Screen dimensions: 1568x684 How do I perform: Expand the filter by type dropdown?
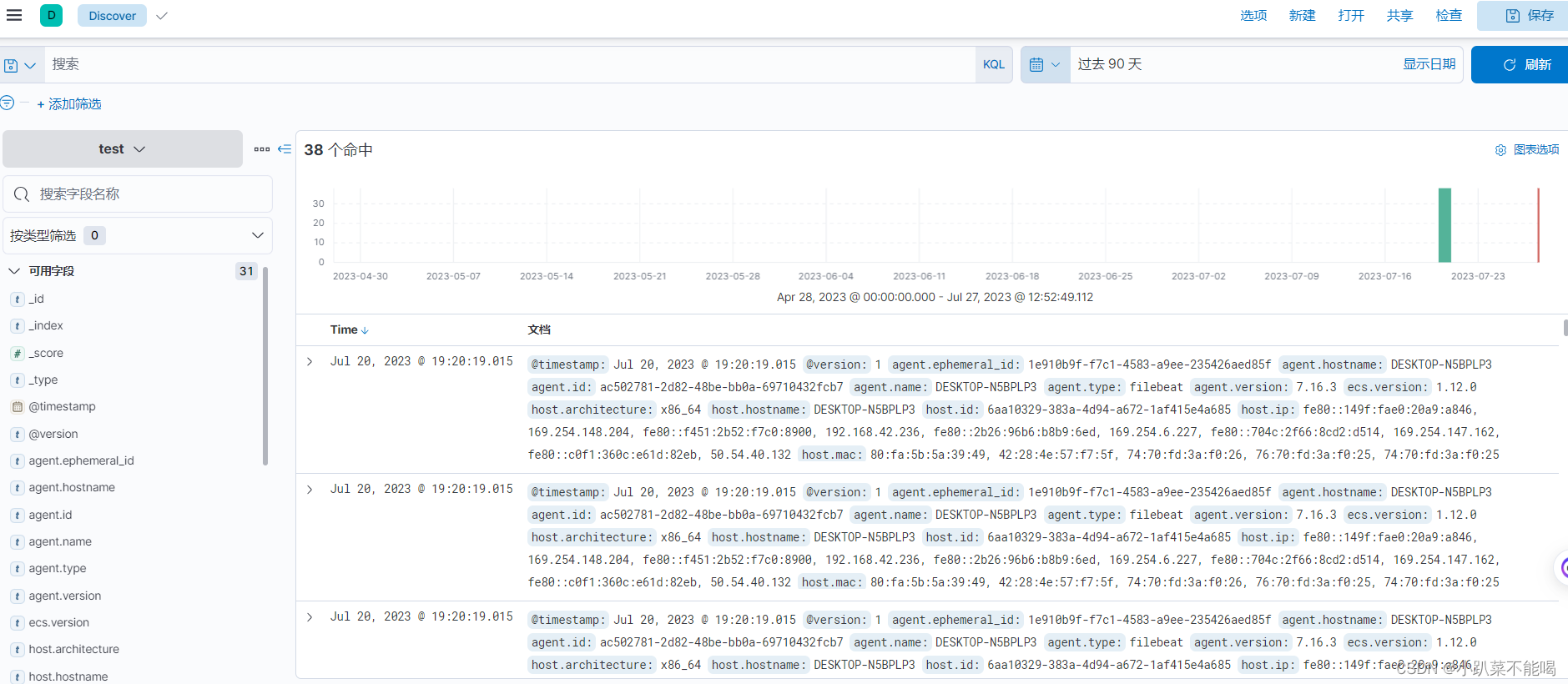[x=138, y=235]
